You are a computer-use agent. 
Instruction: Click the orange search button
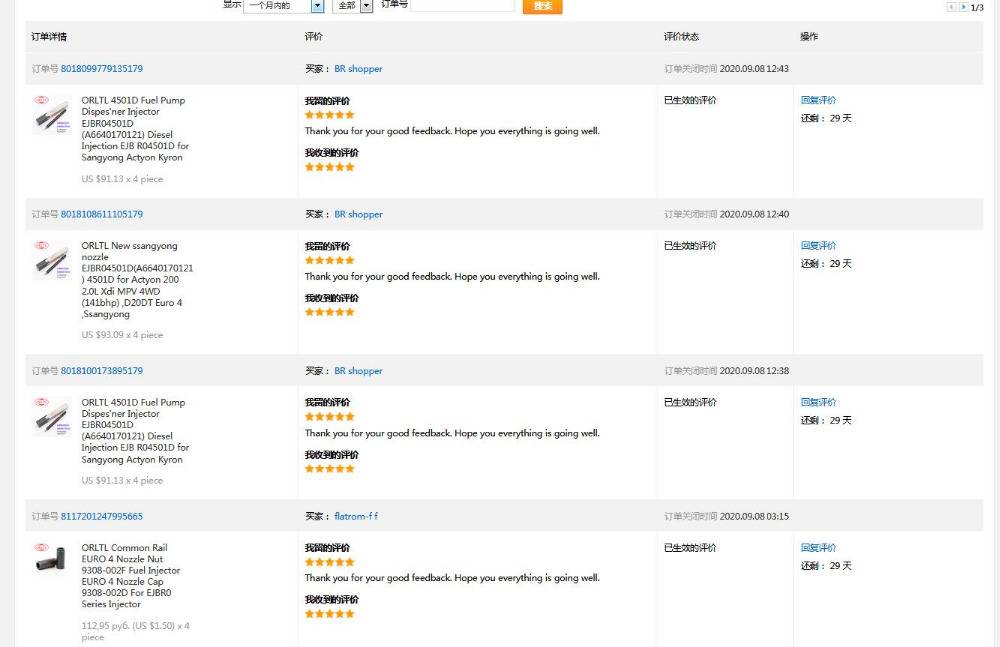click(542, 6)
